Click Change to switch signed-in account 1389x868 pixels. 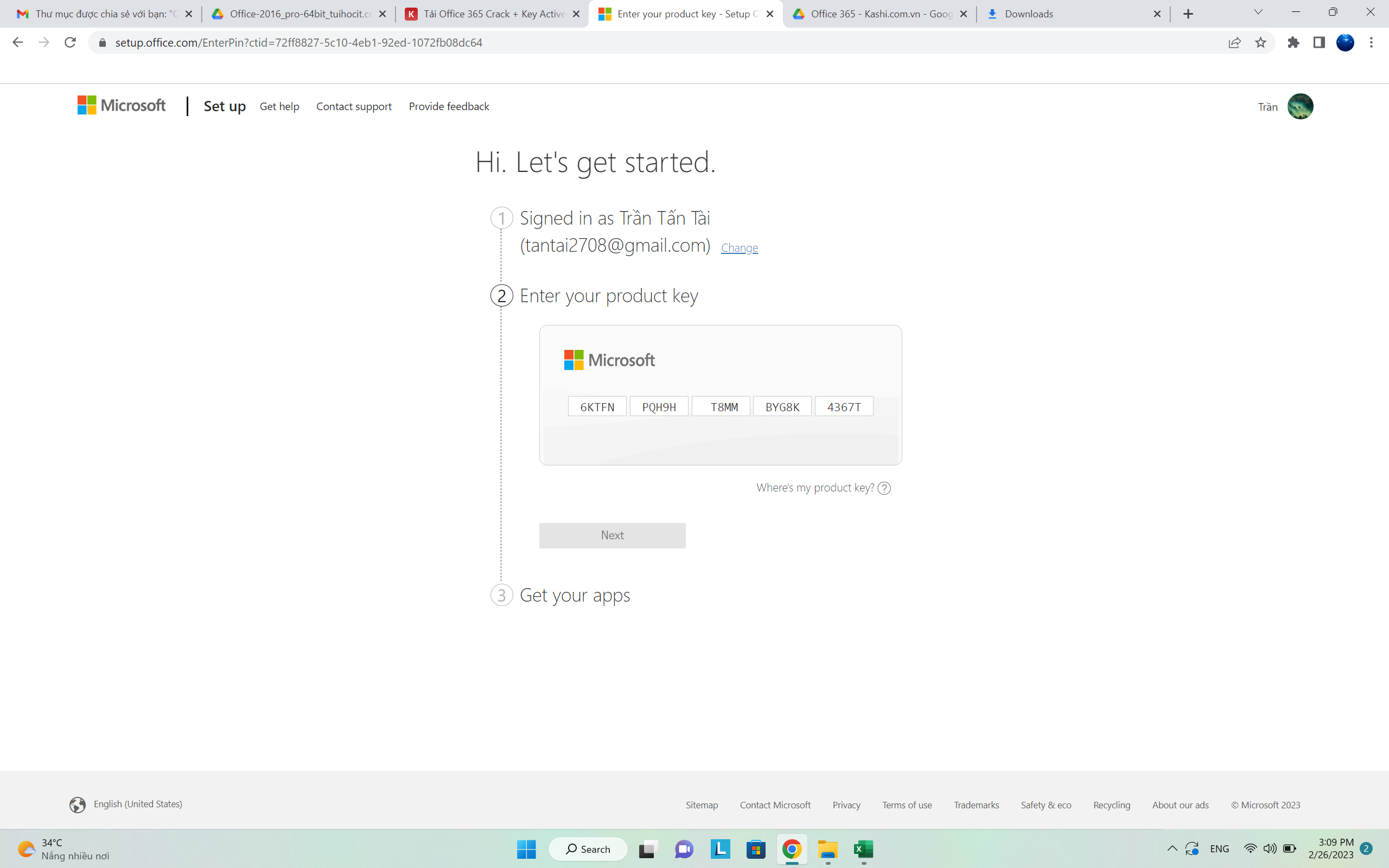pos(740,248)
